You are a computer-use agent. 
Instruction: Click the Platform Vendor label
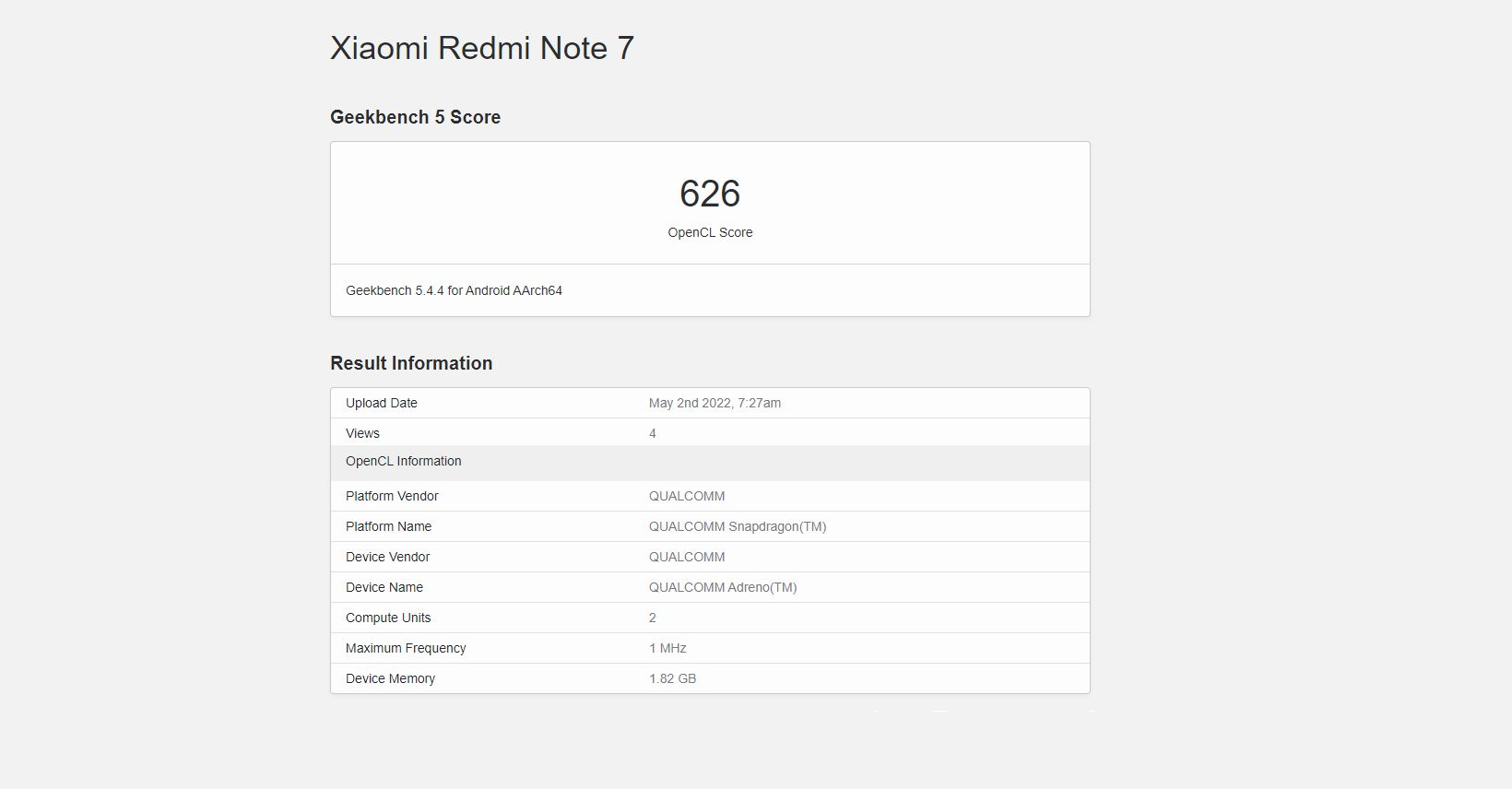392,496
